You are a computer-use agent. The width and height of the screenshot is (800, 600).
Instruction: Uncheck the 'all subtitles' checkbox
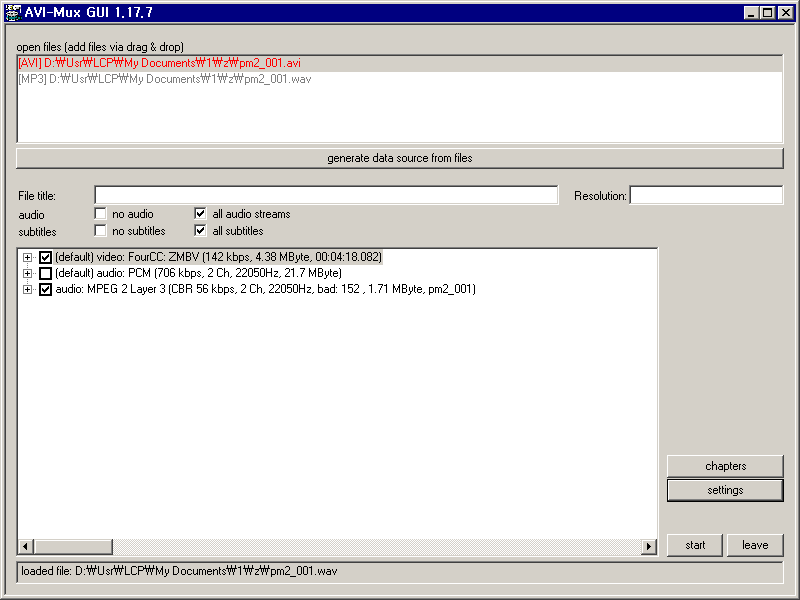tap(200, 231)
